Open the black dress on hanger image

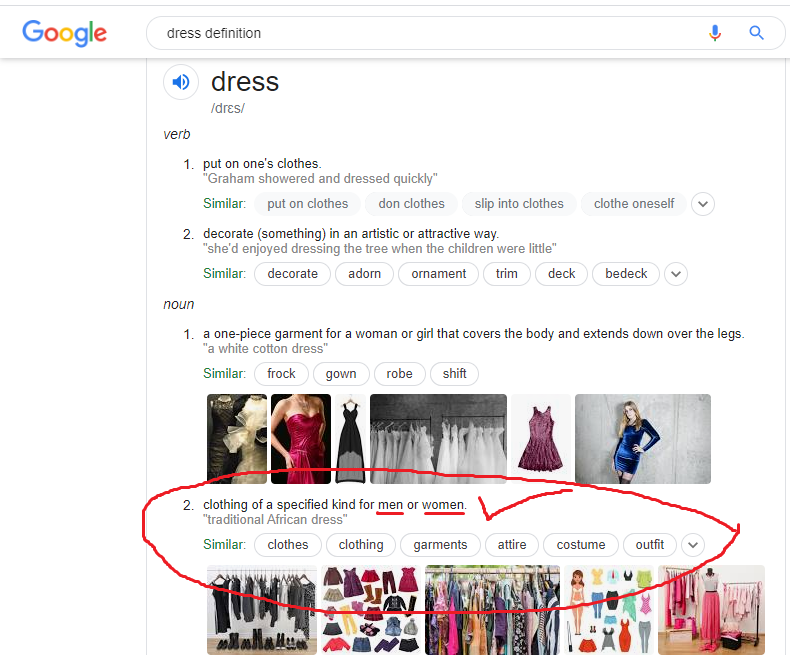pos(351,439)
